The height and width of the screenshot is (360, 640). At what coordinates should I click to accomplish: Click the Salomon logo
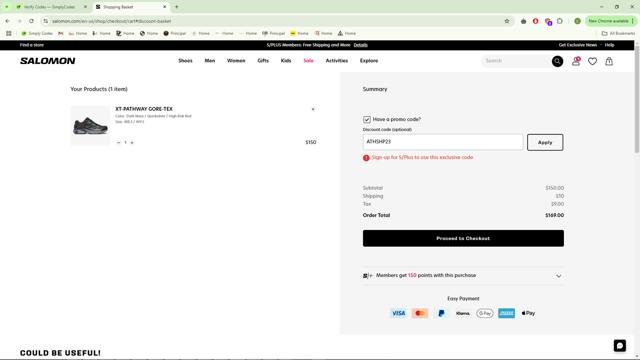(x=47, y=61)
